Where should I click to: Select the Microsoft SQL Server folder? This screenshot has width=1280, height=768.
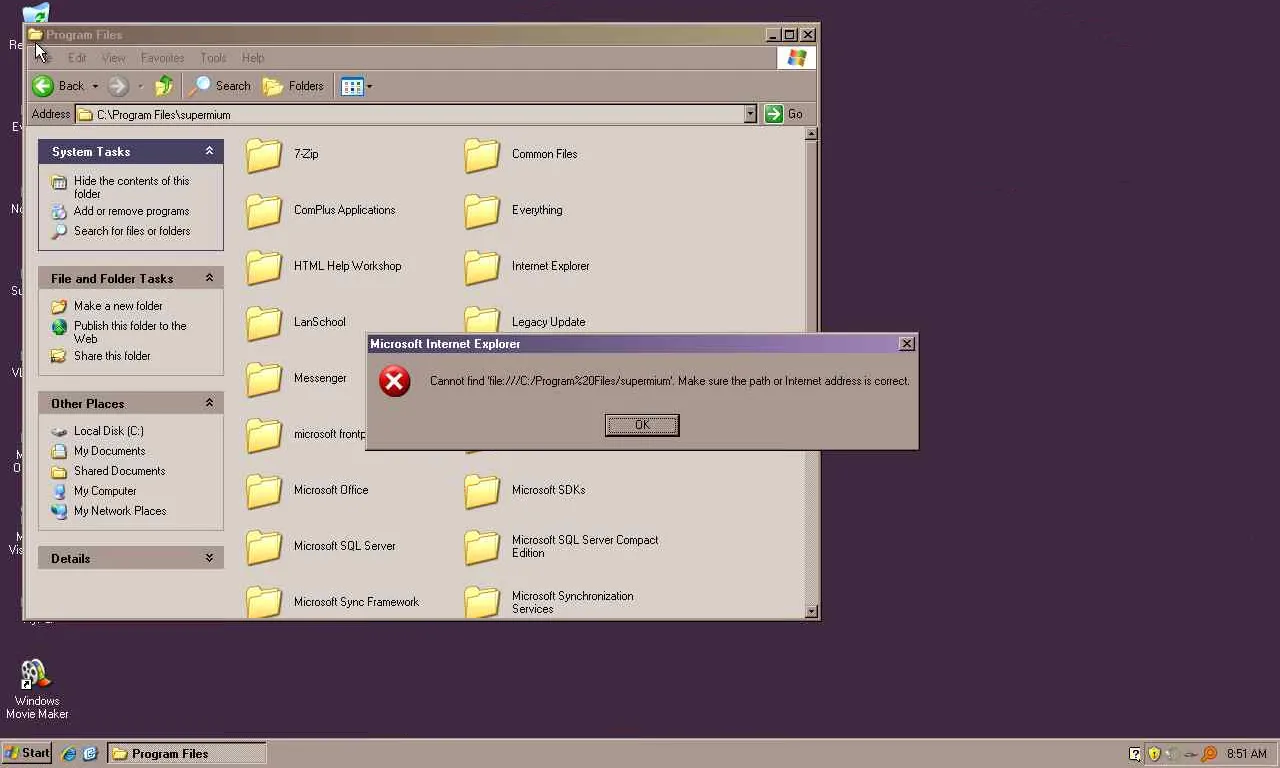tap(321, 546)
